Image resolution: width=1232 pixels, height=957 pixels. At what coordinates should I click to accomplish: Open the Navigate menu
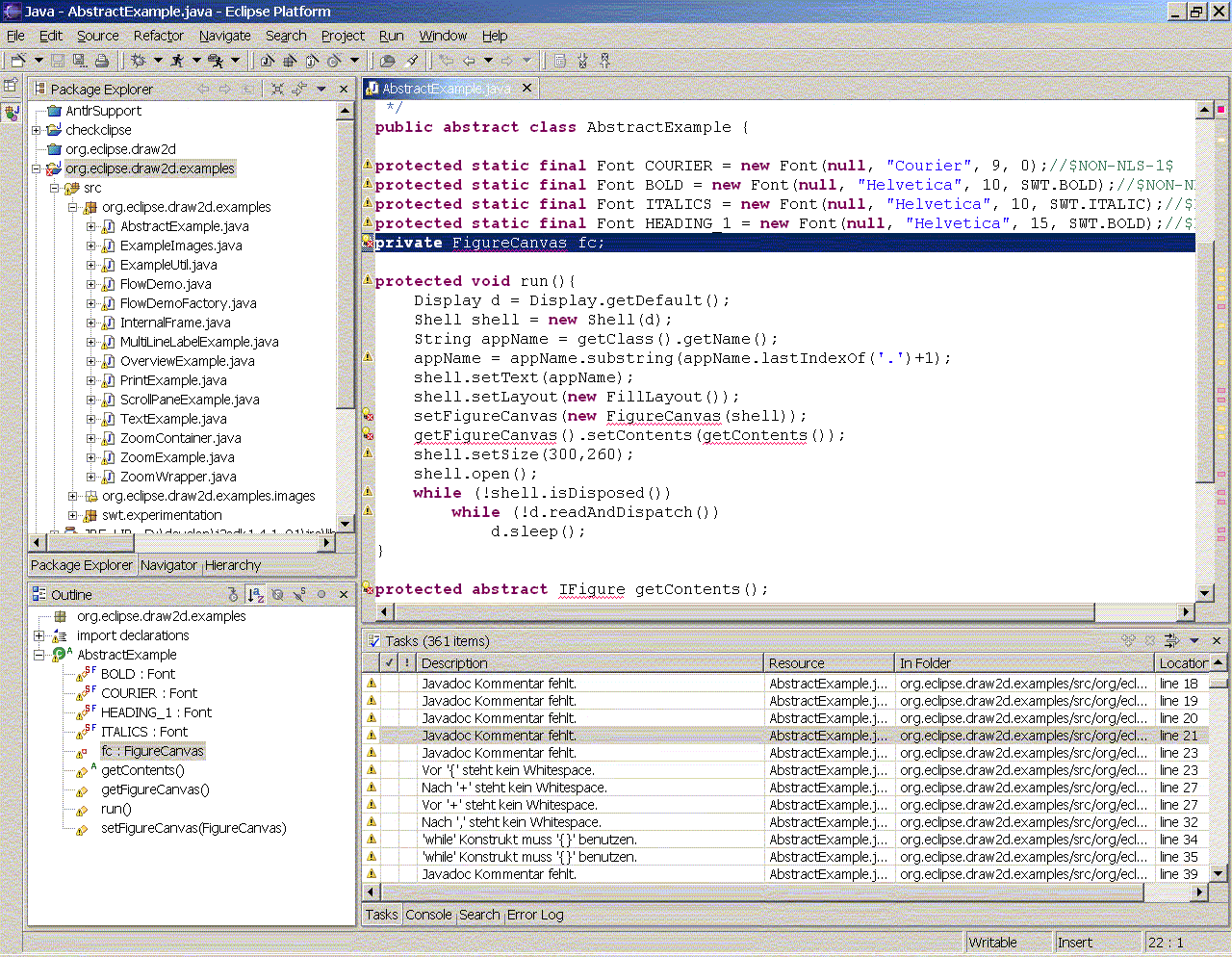tap(225, 36)
